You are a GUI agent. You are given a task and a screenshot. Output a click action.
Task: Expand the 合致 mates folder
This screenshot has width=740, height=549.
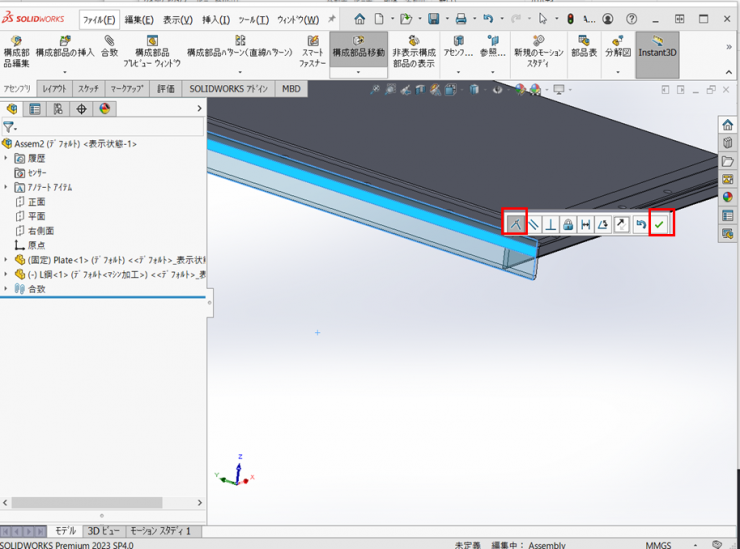coord(7,289)
